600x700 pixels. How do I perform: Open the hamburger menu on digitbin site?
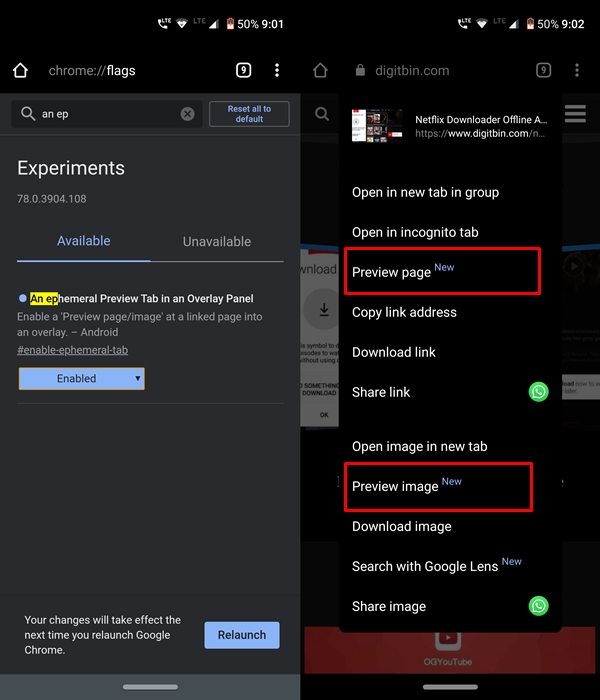point(575,114)
